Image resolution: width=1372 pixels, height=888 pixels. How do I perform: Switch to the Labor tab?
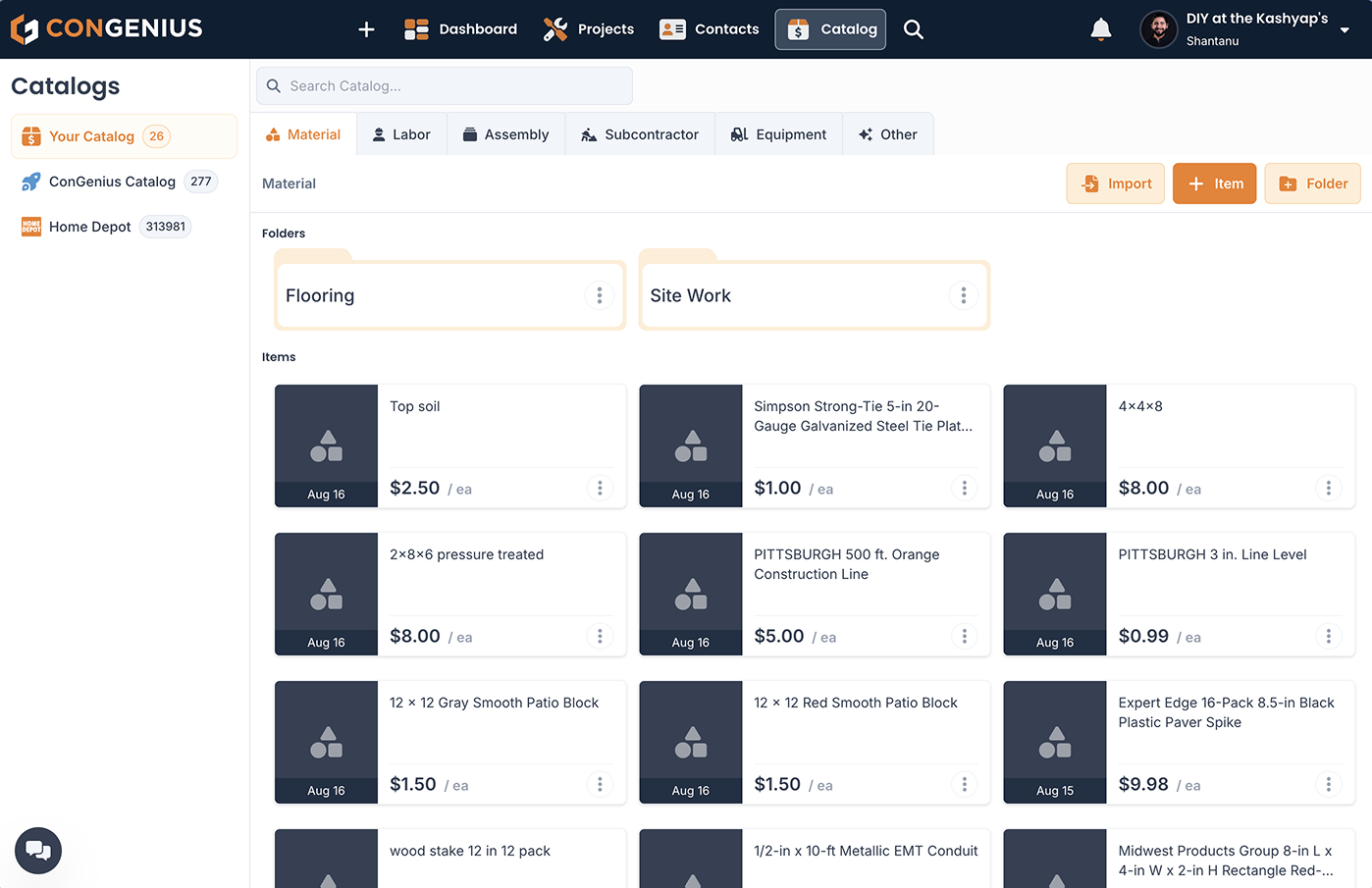401,134
